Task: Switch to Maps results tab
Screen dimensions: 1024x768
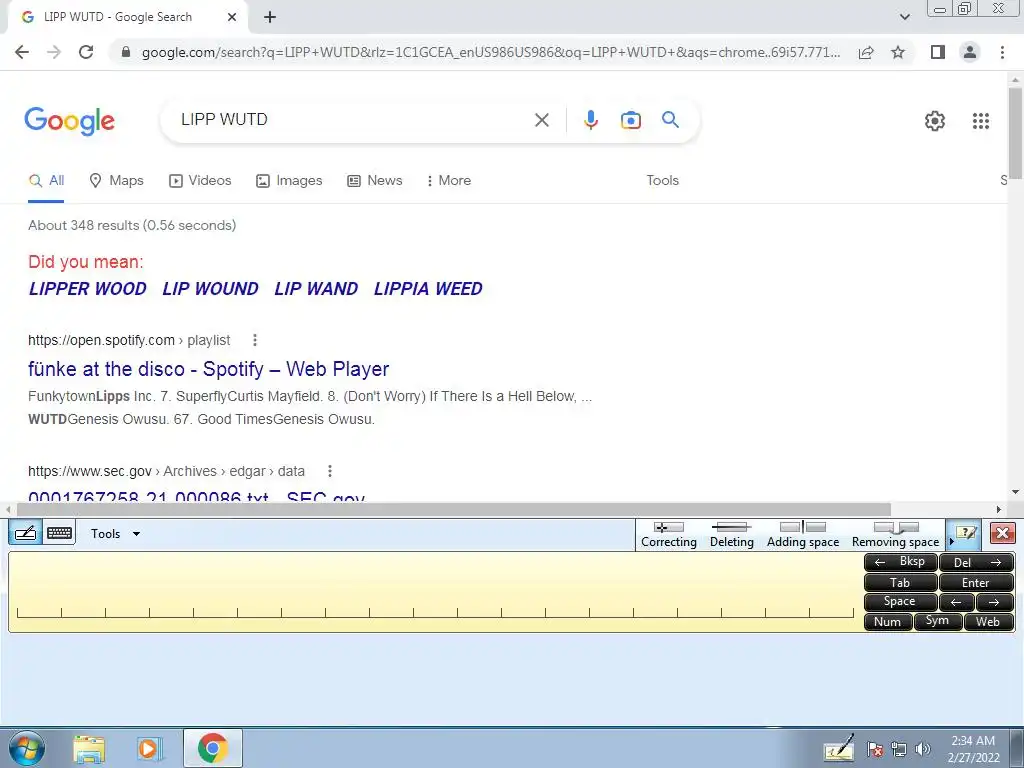Action: 116,181
